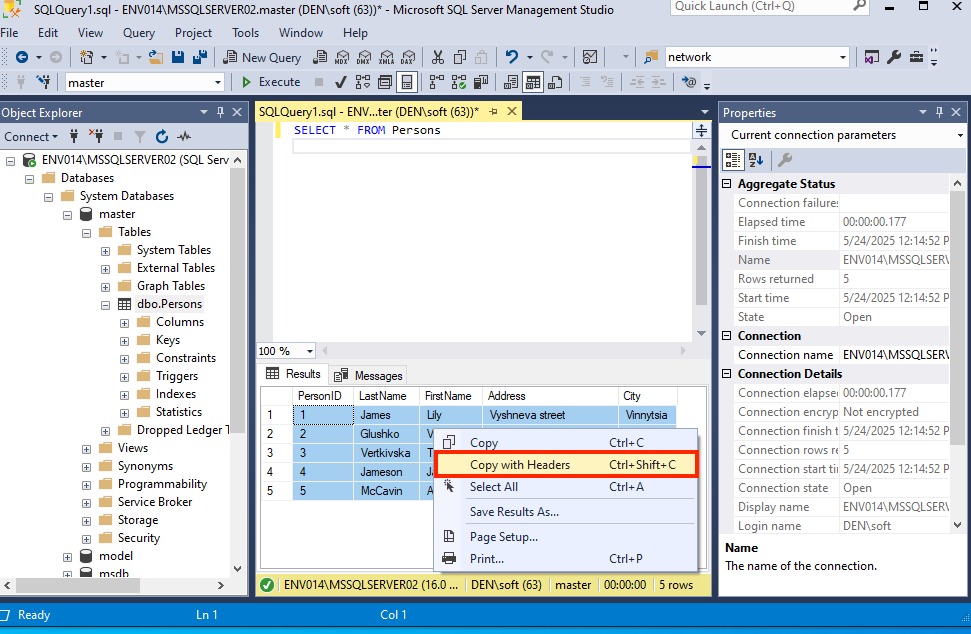Click the Save All icon
This screenshot has height=634, width=971.
[199, 57]
